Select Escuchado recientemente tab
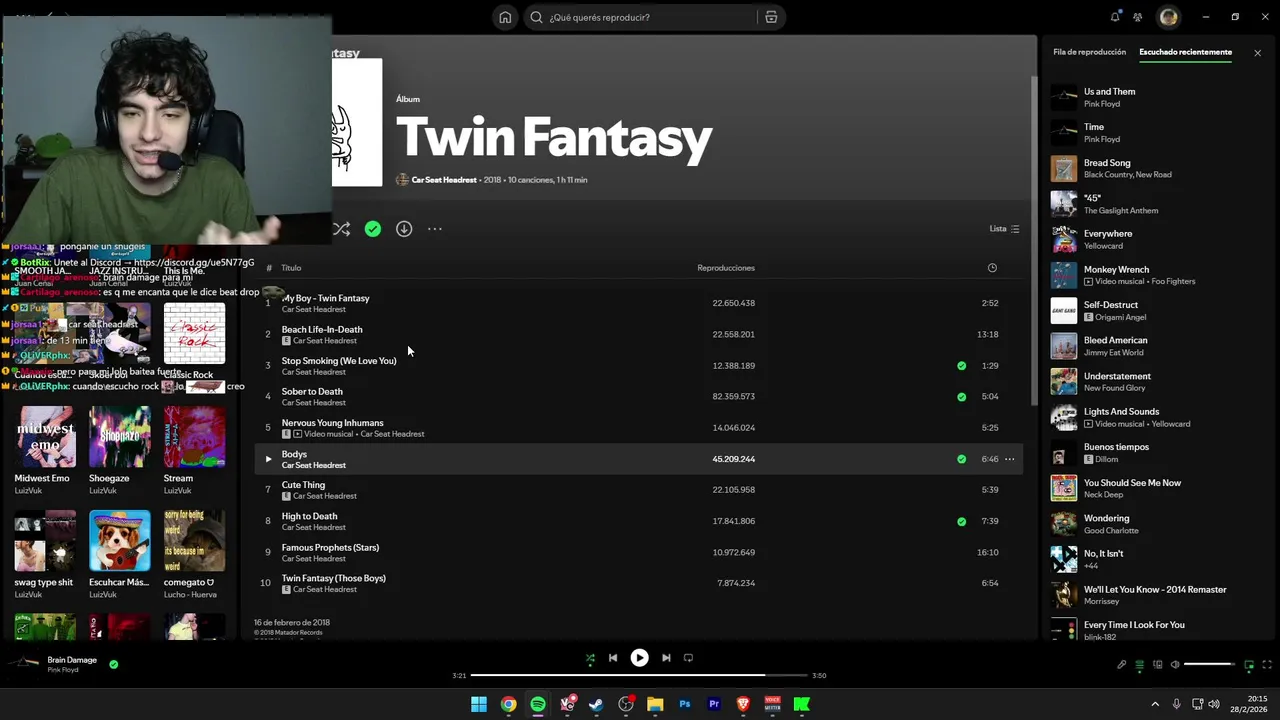 point(1185,52)
